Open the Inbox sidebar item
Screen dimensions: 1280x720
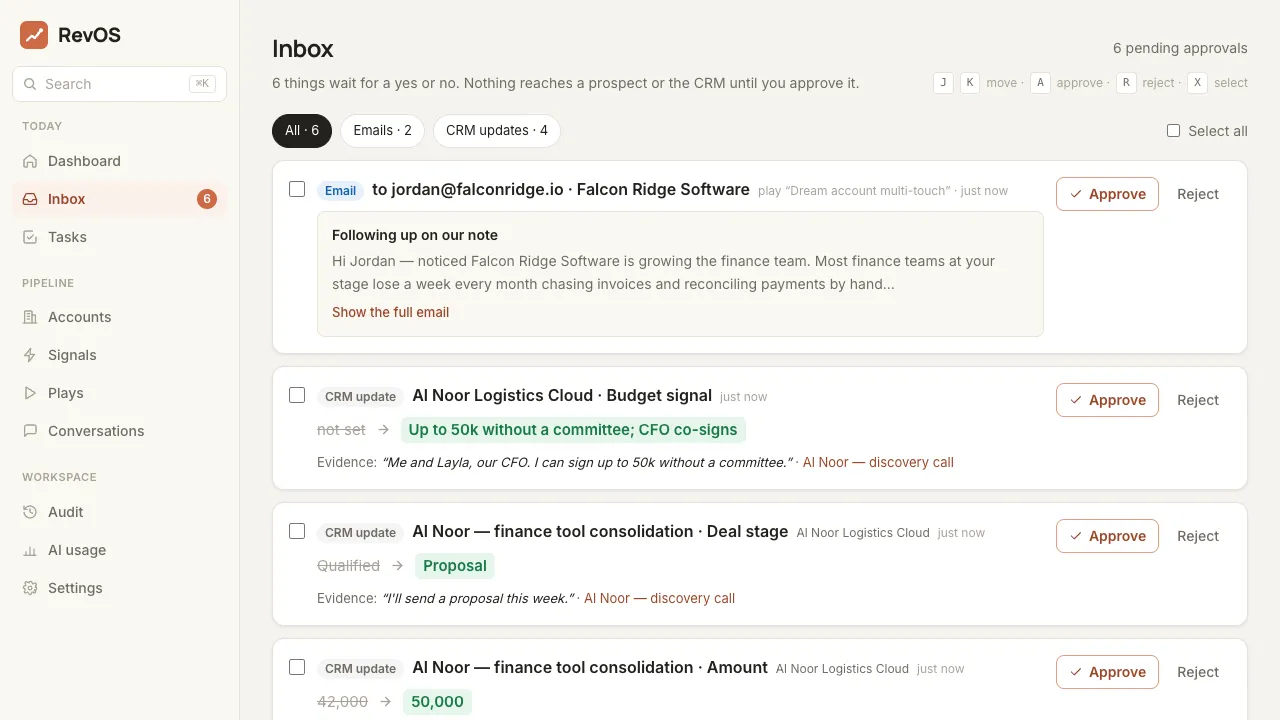pos(120,199)
